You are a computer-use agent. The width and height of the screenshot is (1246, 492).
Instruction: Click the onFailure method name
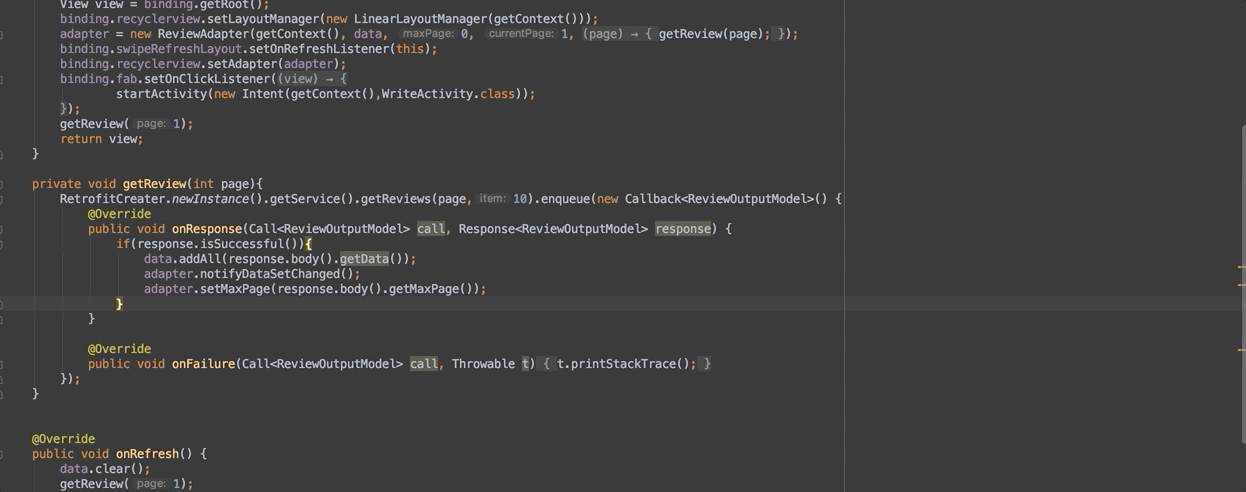204,364
